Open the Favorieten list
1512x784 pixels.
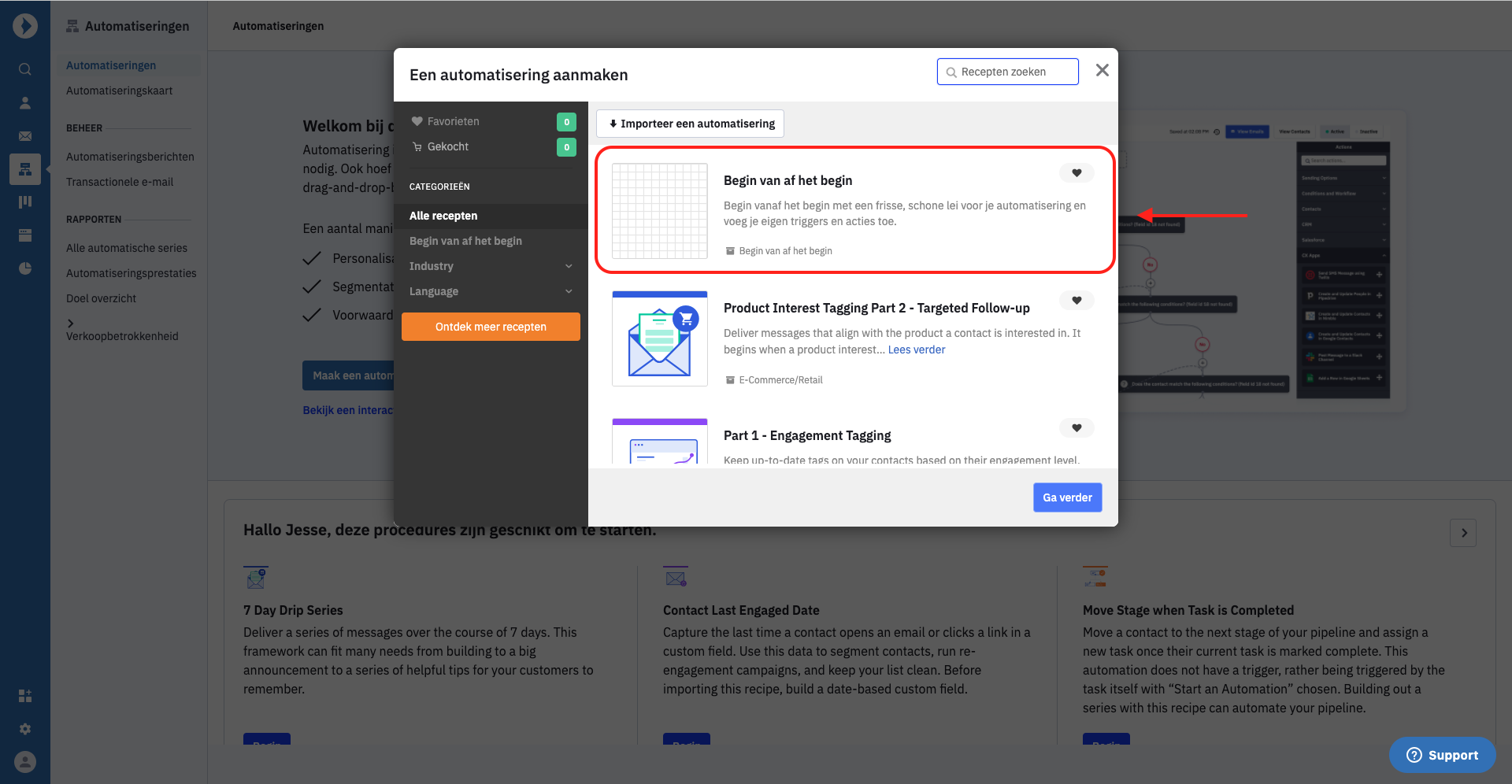(x=491, y=121)
